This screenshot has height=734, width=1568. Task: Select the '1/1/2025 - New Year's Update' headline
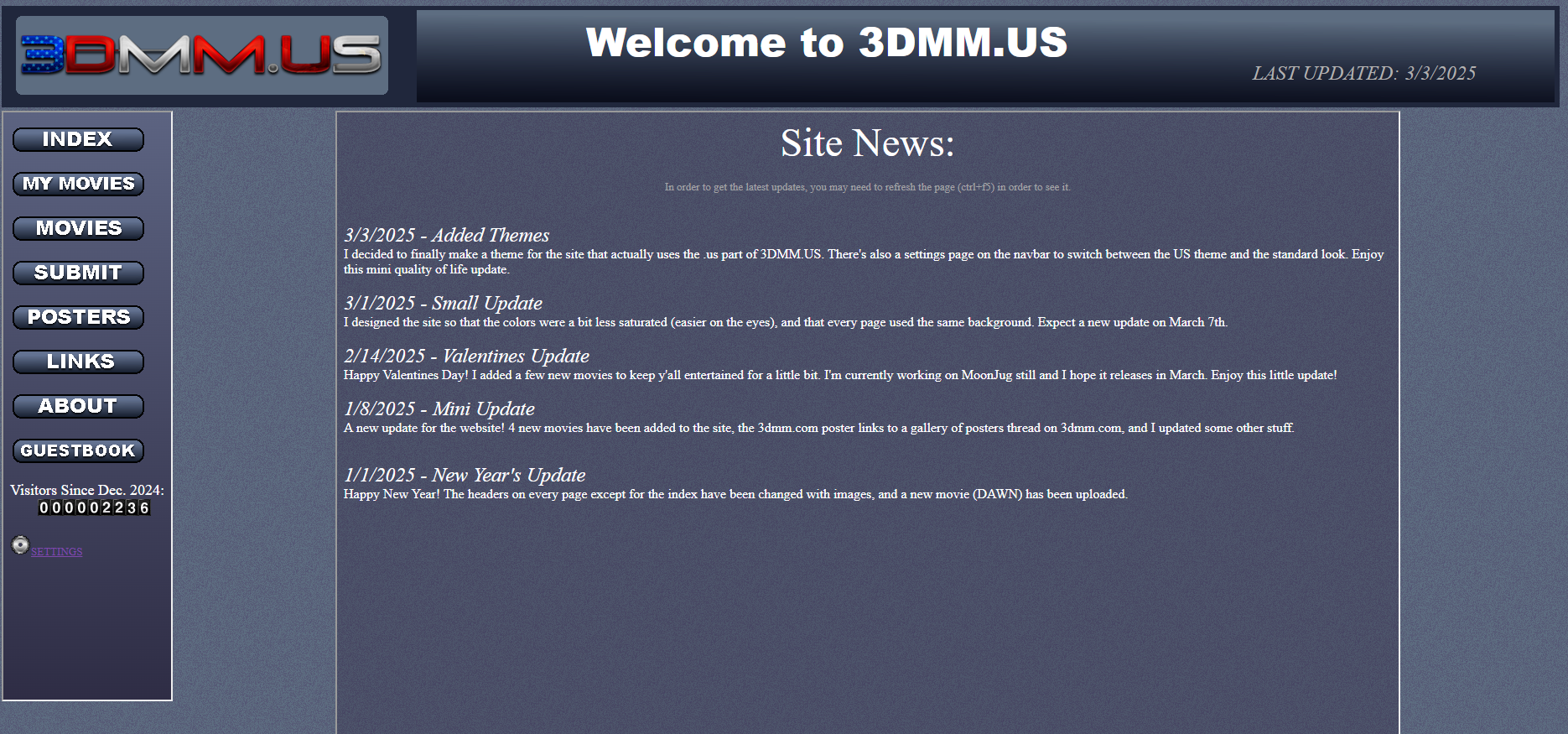click(x=465, y=476)
